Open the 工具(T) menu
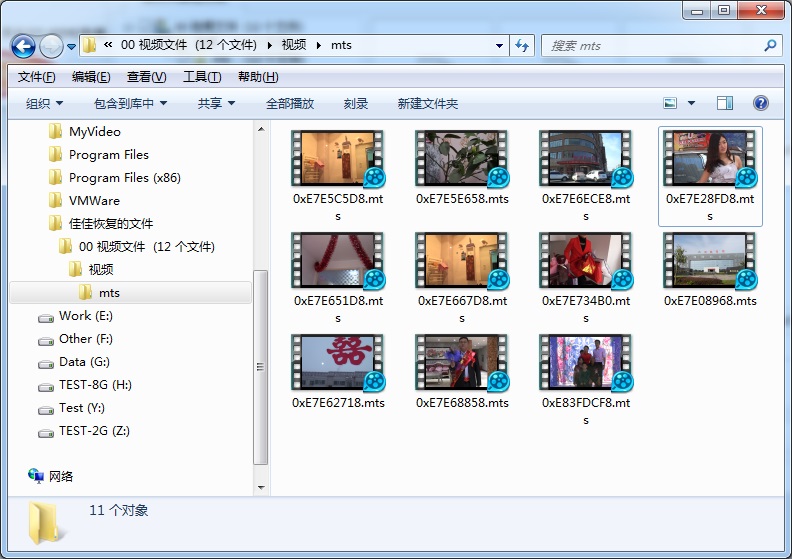The image size is (792, 559). coord(201,77)
